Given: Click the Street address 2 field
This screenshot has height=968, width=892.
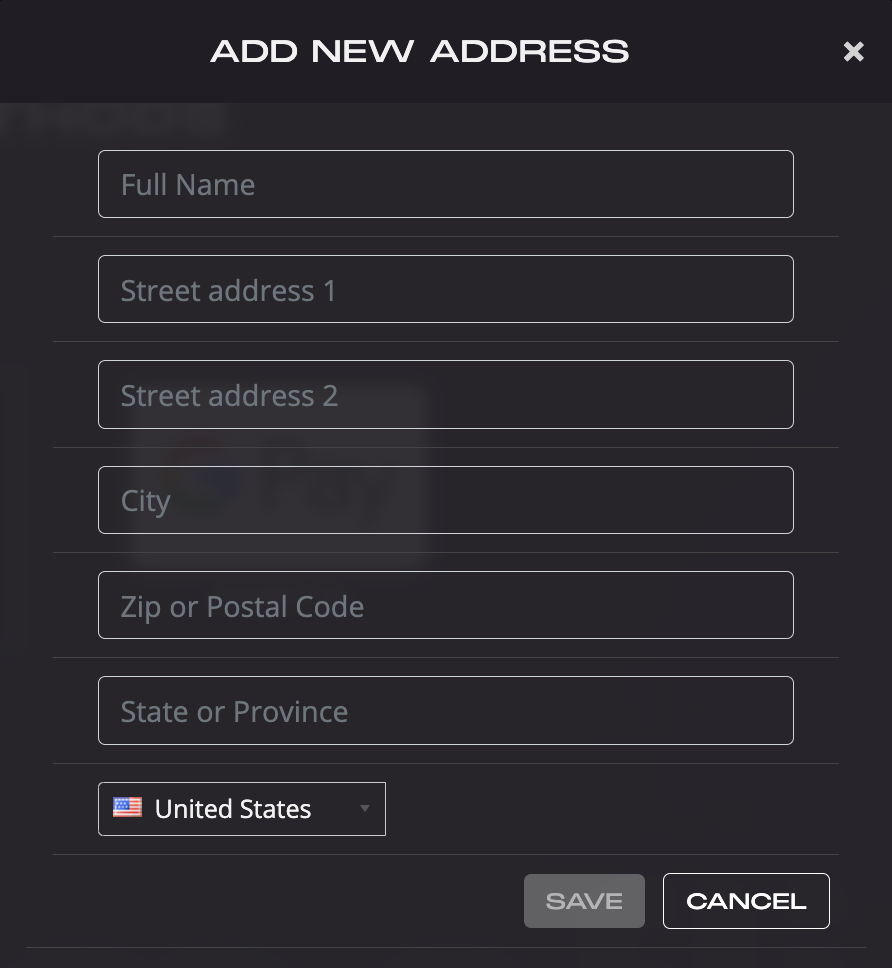Looking at the screenshot, I should [445, 394].
